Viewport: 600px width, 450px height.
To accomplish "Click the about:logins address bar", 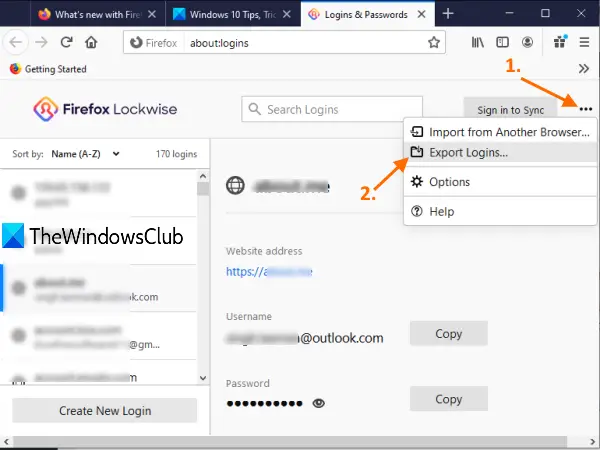I will tap(284, 42).
